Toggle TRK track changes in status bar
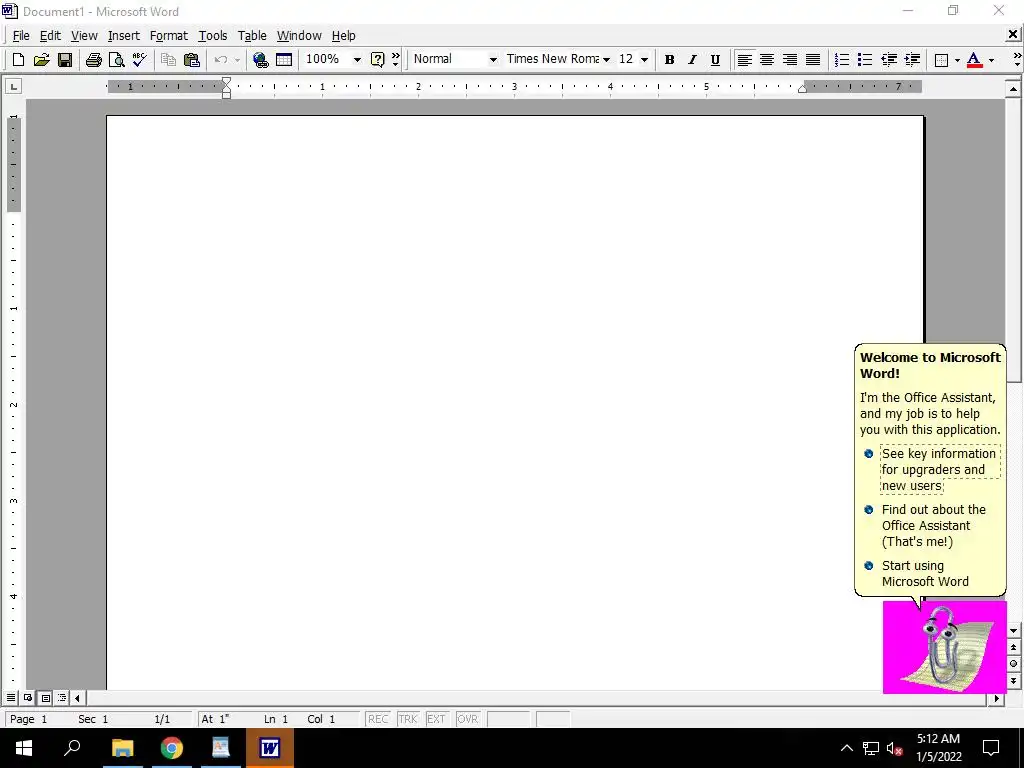This screenshot has width=1024, height=768. tap(408, 719)
